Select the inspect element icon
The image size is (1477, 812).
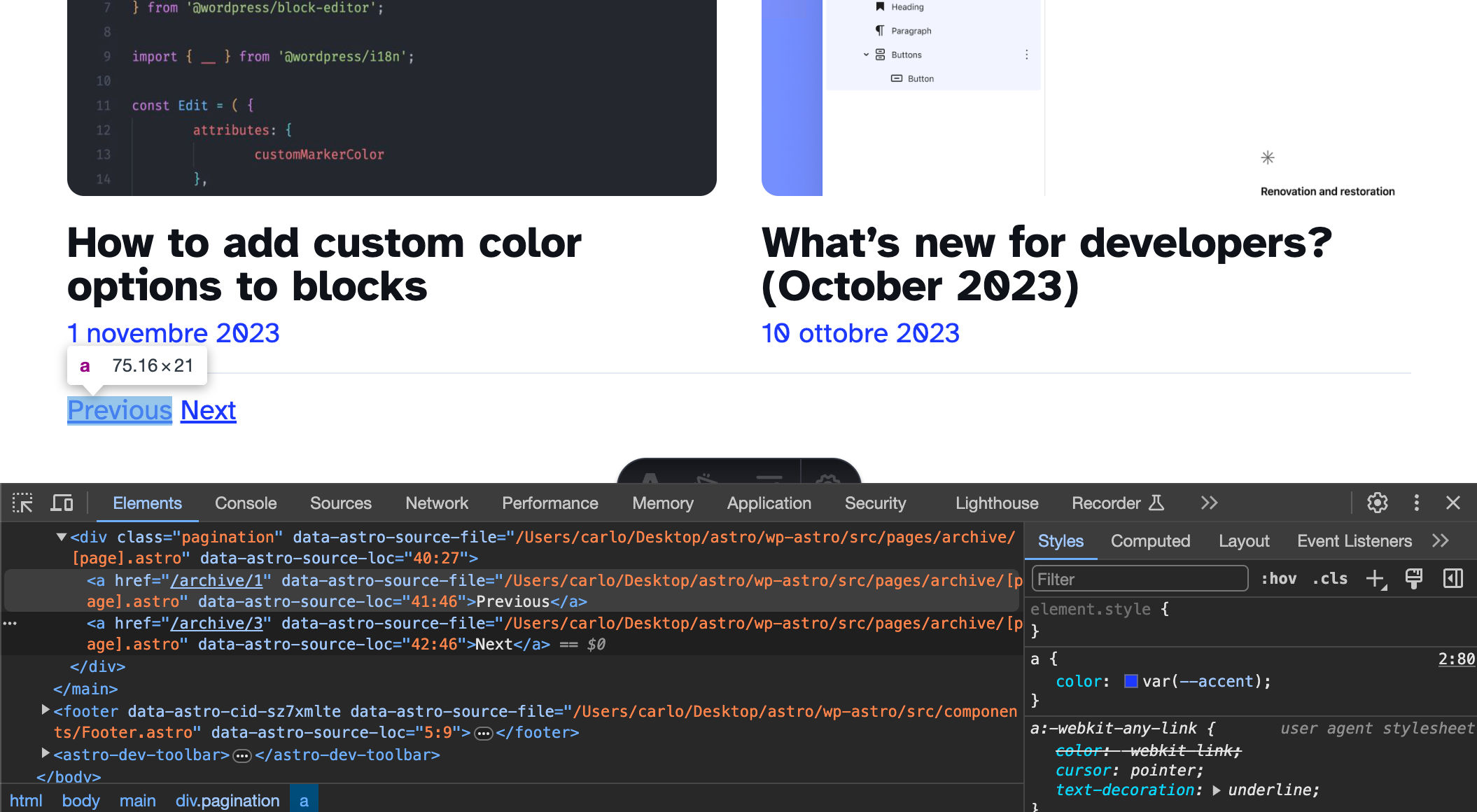(22, 503)
